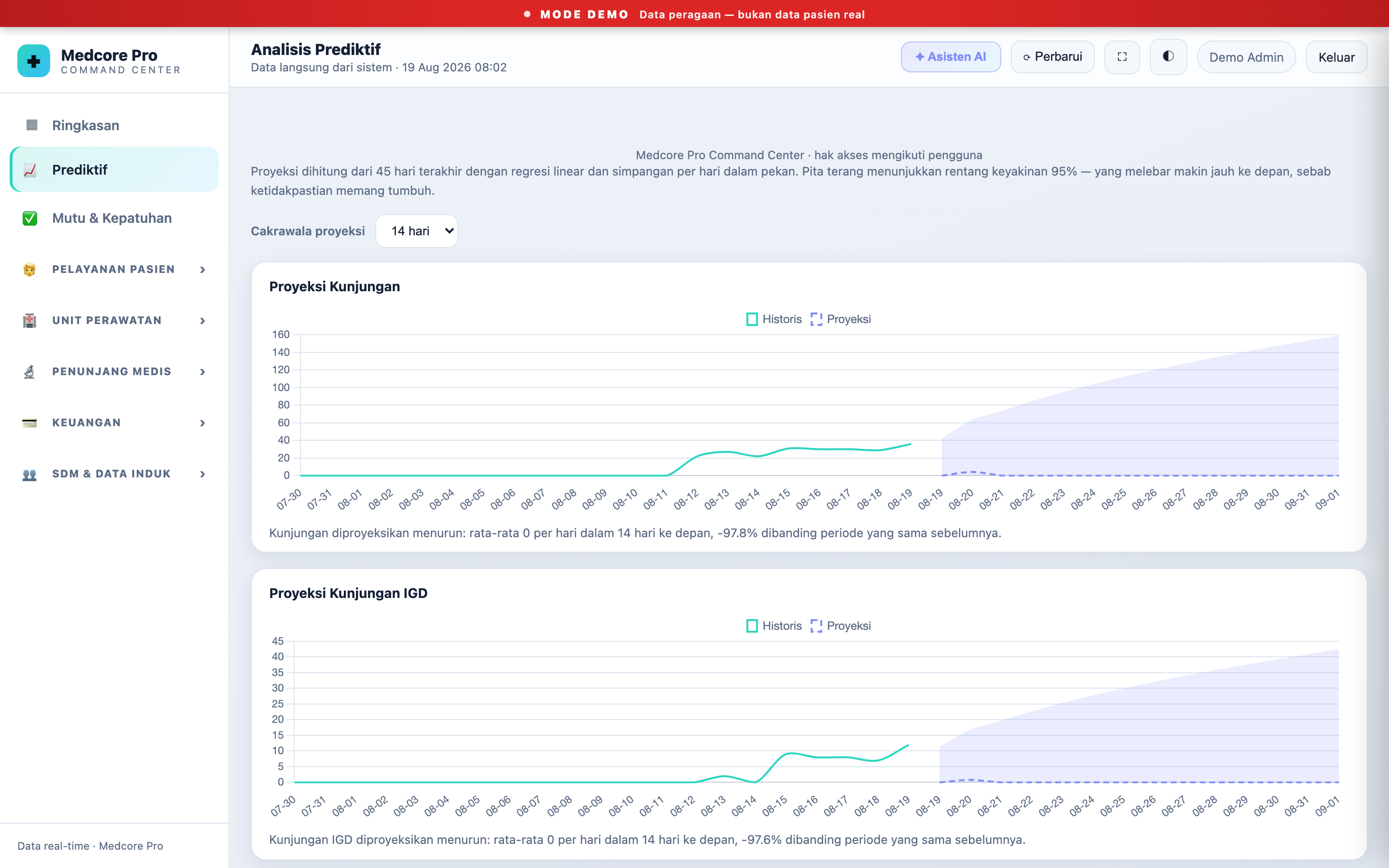The height and width of the screenshot is (868, 1389).
Task: Click the Perbarui refresh button
Action: pos(1053,57)
